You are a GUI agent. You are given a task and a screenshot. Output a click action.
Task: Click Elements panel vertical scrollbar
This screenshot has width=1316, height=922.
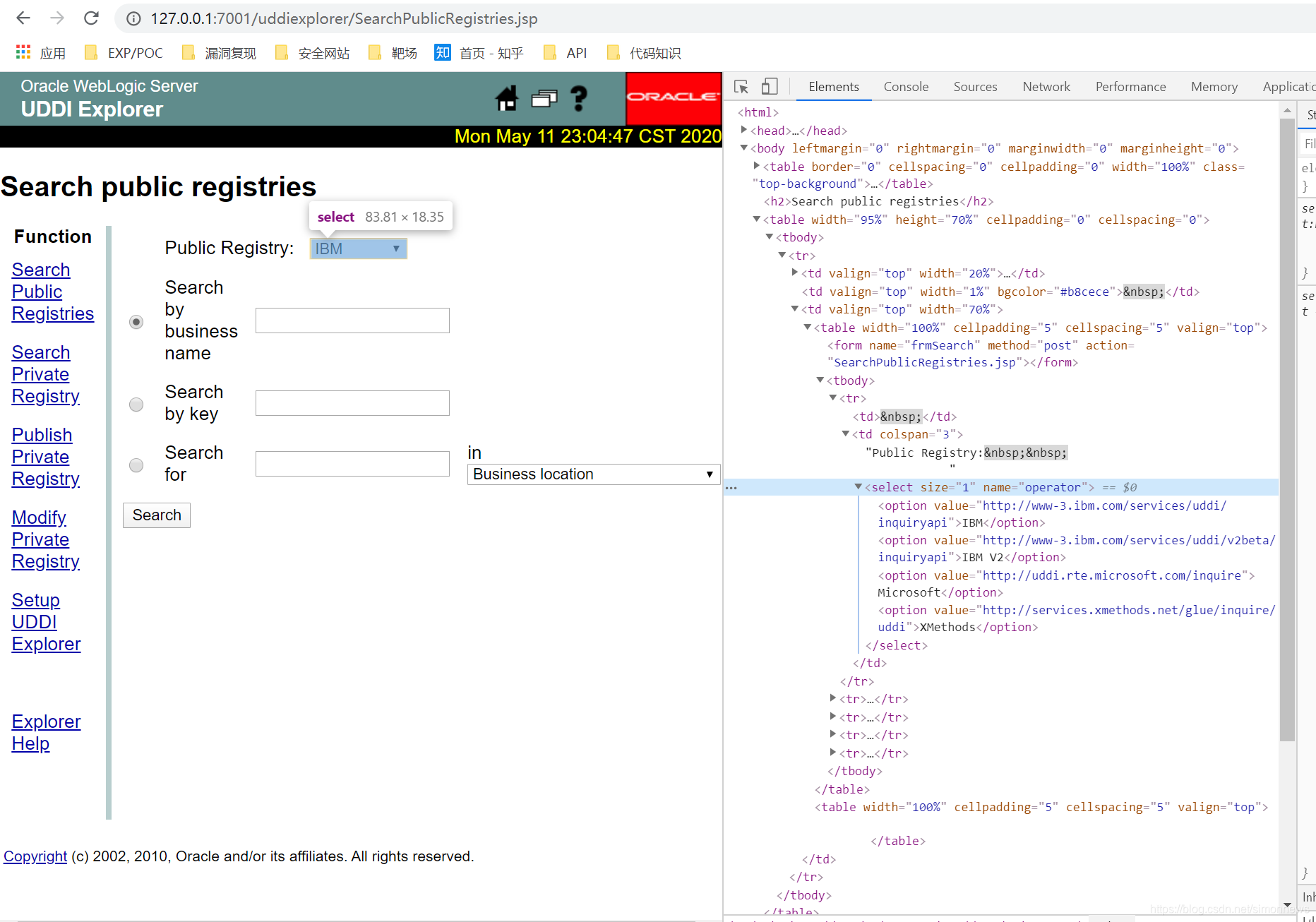point(1287,431)
